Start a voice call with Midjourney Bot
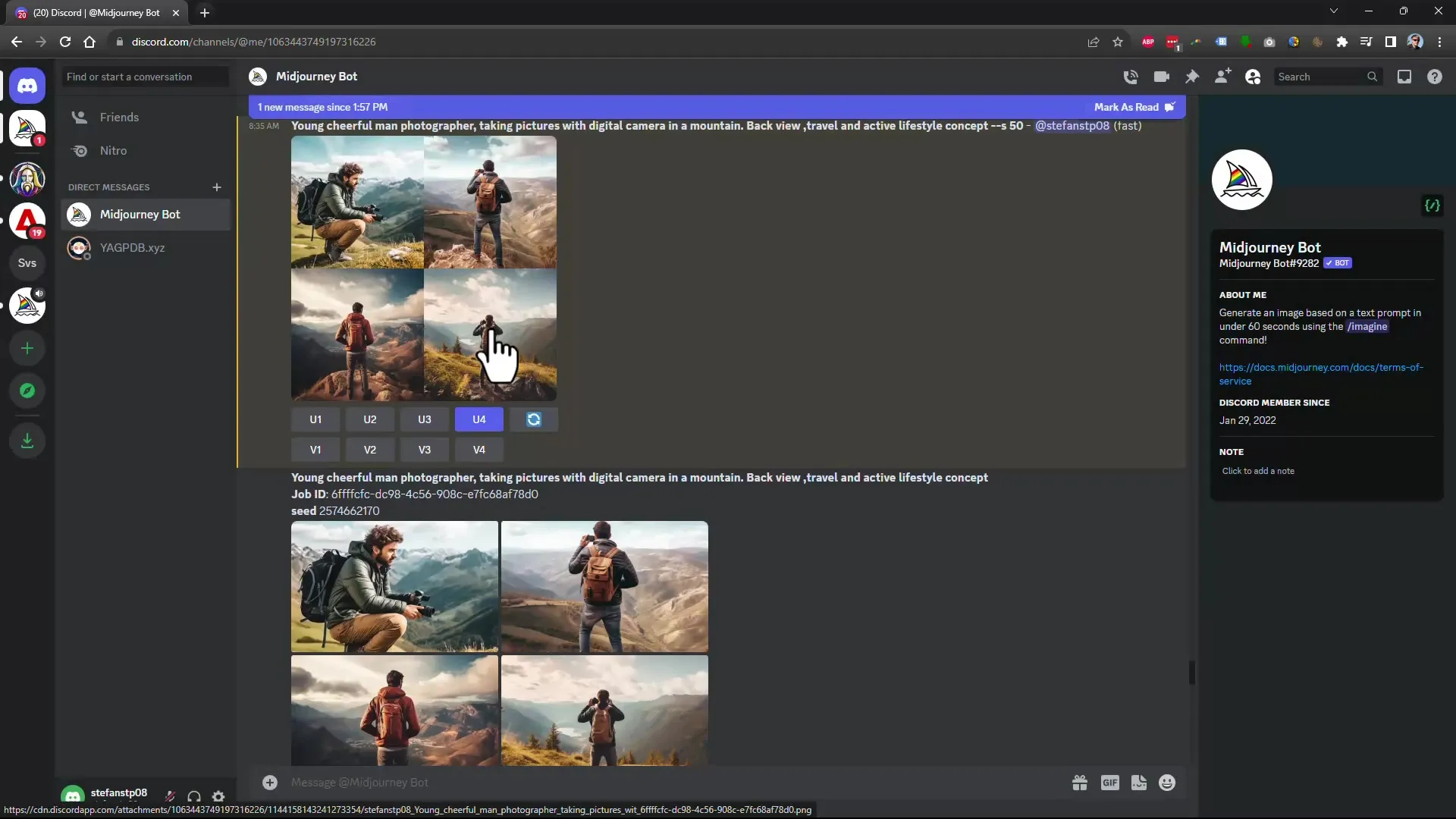 point(1131,77)
